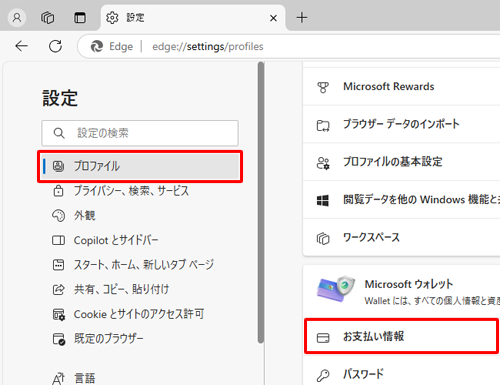
Task: Click the browser icon beside 既定のブラウザー
Action: coord(59,339)
